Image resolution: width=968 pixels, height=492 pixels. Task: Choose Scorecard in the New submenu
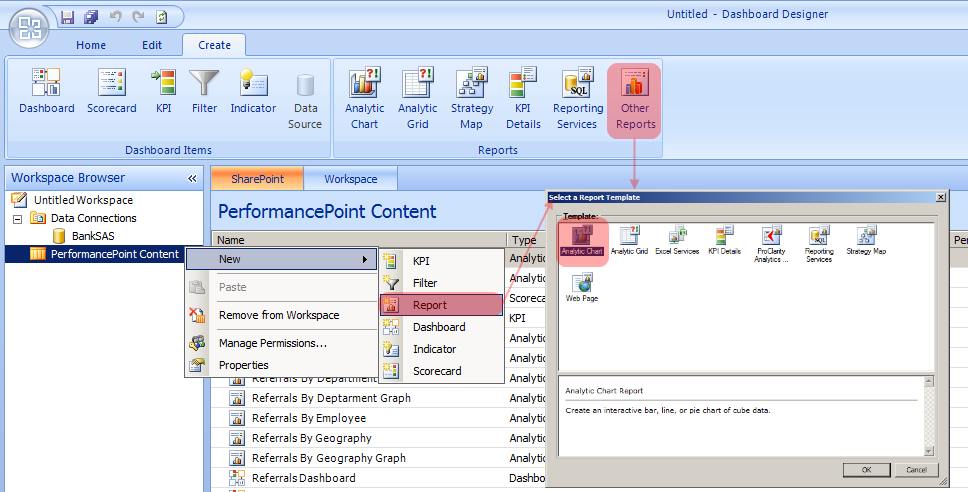[x=441, y=371]
